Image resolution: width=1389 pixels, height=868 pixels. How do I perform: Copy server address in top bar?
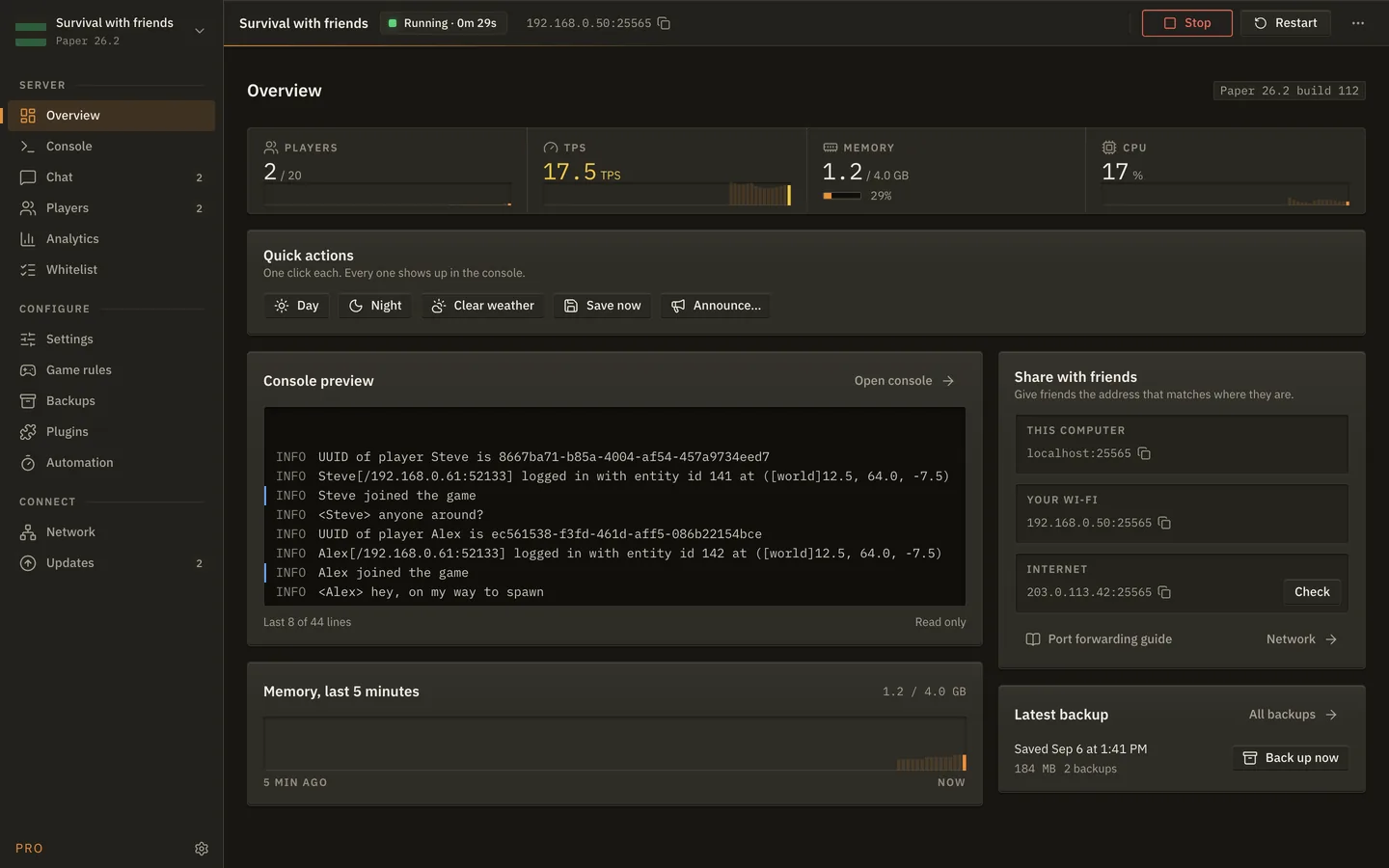664,23
